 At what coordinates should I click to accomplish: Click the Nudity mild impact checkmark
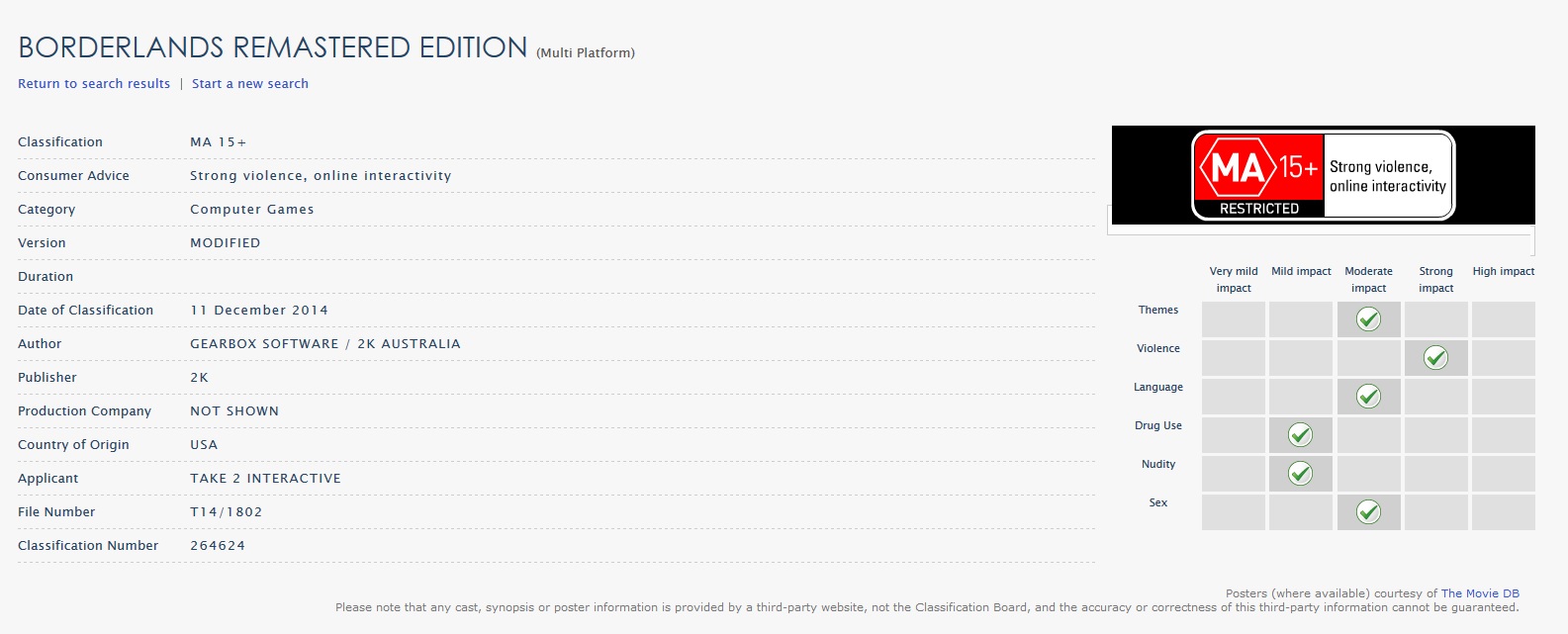coord(1300,474)
